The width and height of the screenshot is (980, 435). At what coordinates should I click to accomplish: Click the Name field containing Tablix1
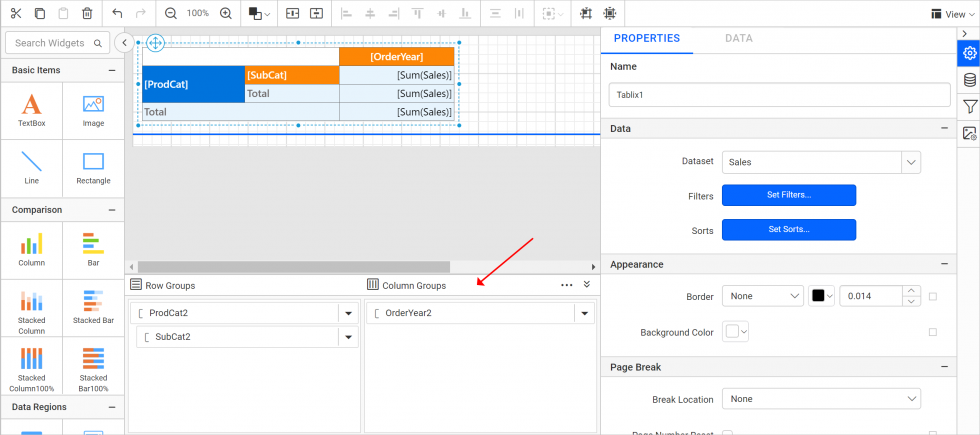click(779, 96)
